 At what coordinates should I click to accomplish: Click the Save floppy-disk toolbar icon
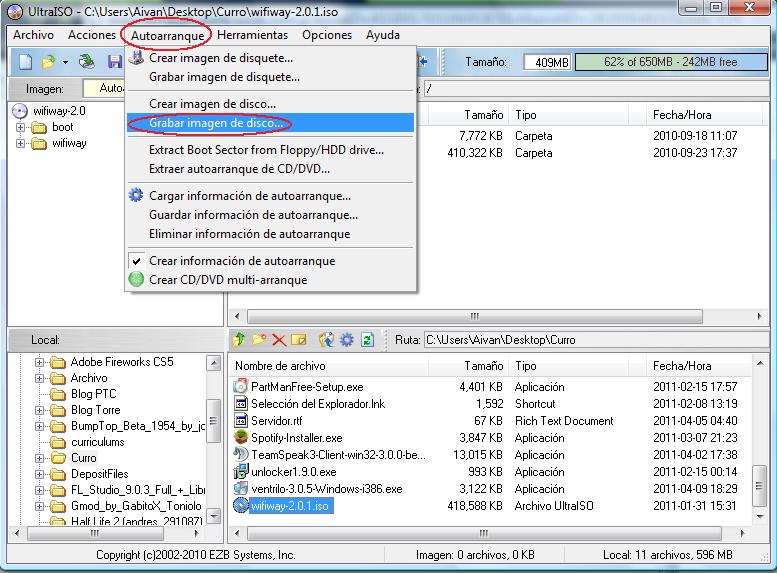pyautogui.click(x=115, y=62)
